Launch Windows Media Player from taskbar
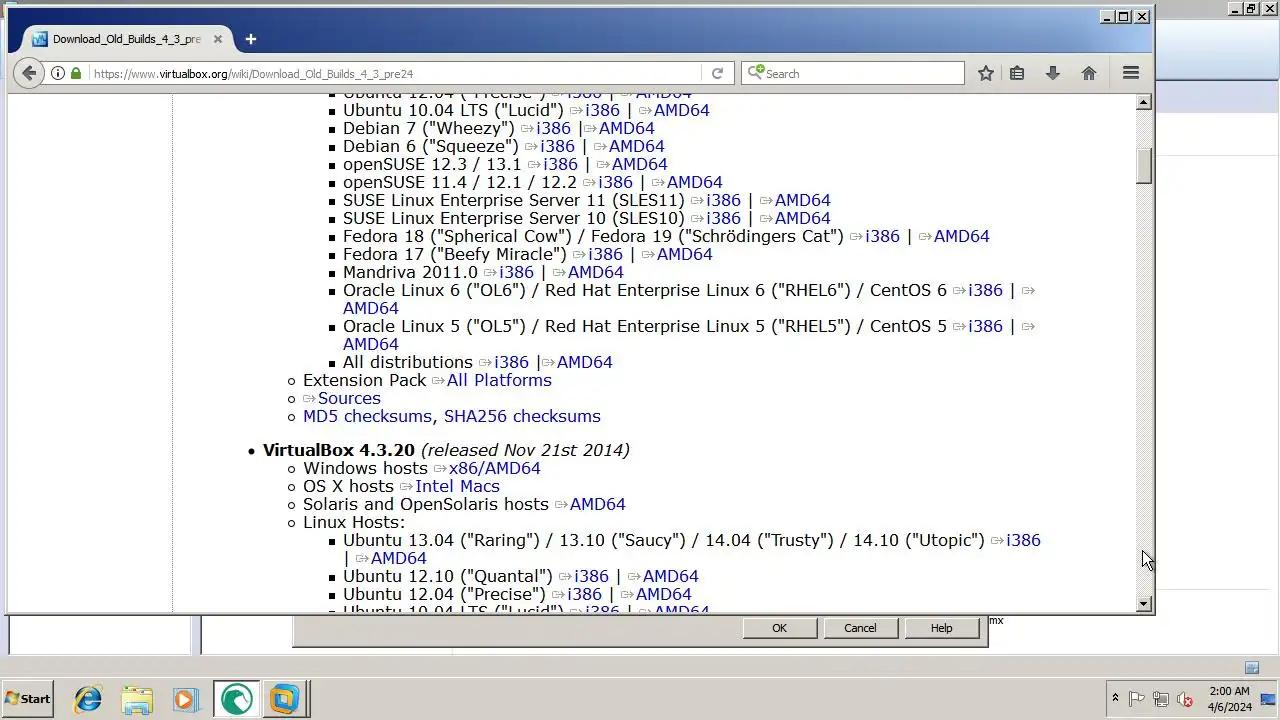The image size is (1280, 720). pos(186,699)
